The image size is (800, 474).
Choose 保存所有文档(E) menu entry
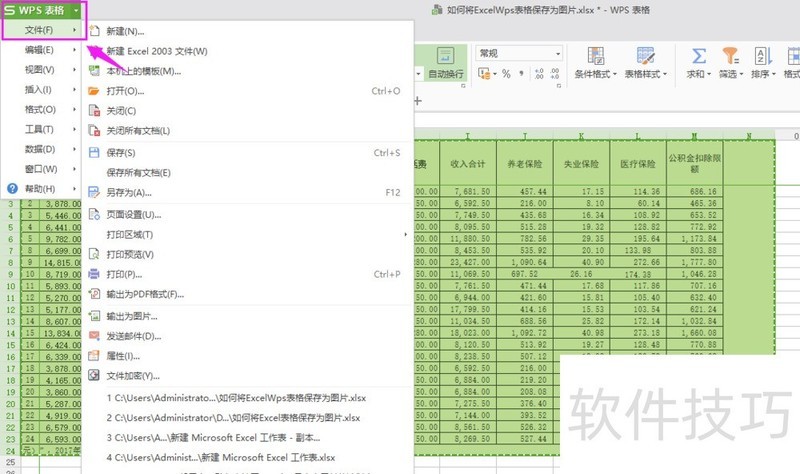tap(247, 172)
